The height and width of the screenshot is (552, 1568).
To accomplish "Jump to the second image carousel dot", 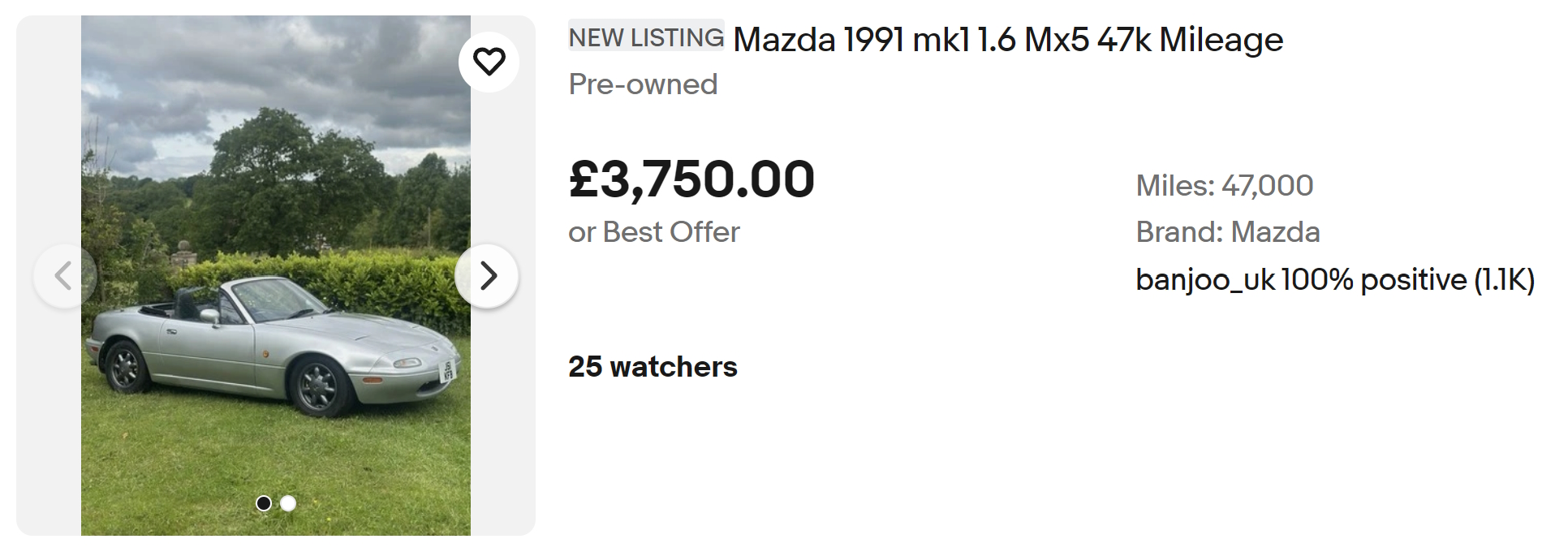I will click(x=288, y=503).
